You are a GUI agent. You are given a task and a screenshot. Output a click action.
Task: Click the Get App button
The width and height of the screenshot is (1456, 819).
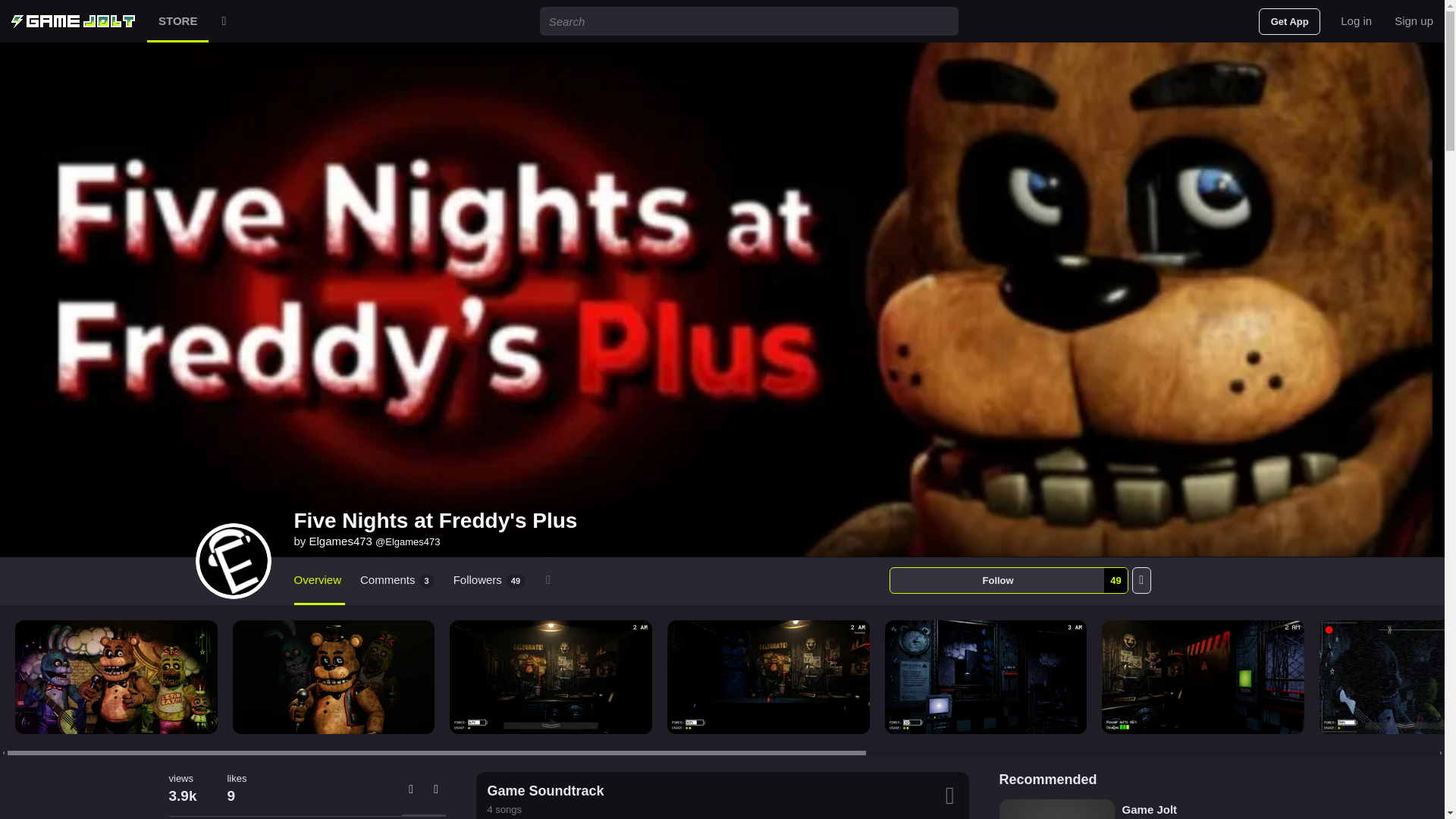[x=1289, y=21]
